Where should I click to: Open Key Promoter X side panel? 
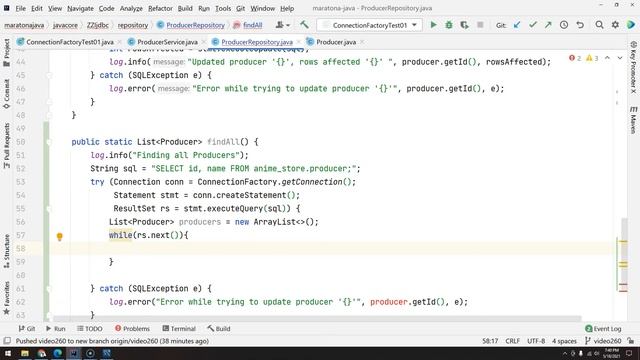pos(633,67)
